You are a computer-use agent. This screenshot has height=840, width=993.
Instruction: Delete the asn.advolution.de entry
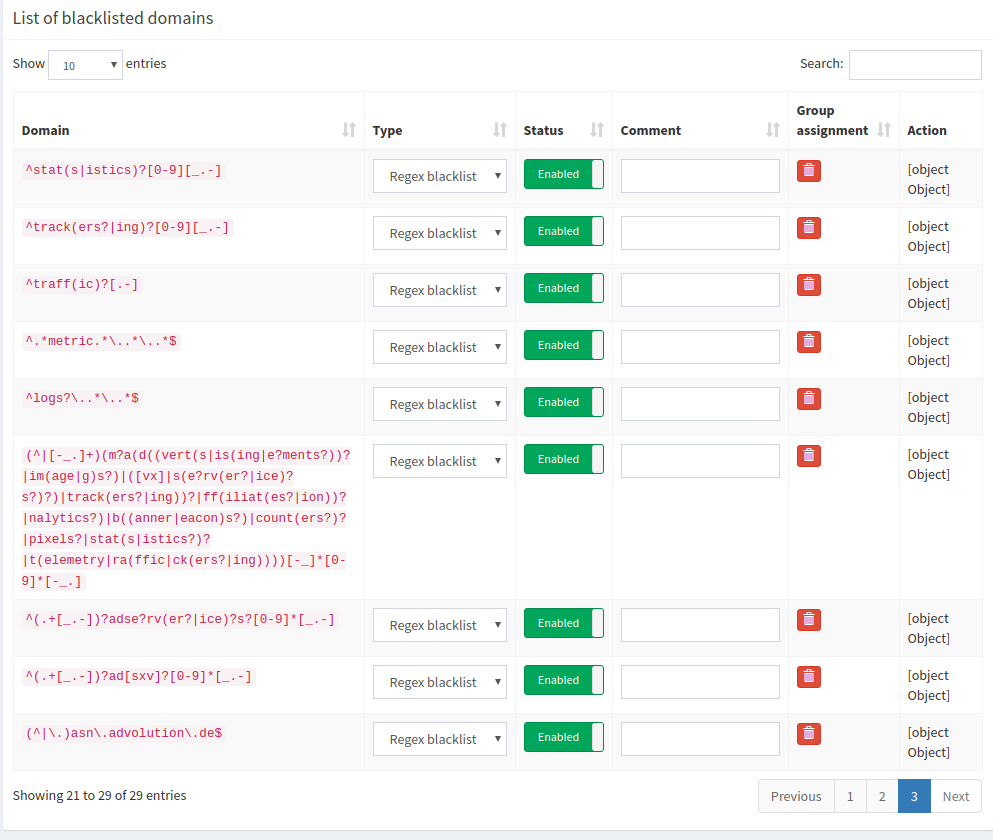(809, 734)
